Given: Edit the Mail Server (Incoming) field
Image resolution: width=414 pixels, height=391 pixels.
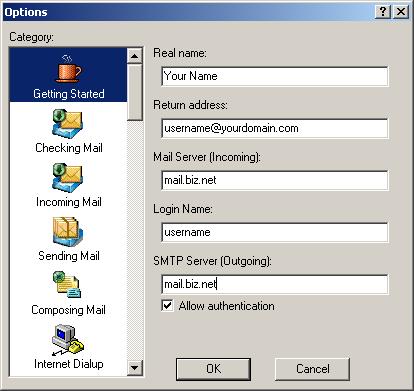Looking at the screenshot, I should [275, 180].
